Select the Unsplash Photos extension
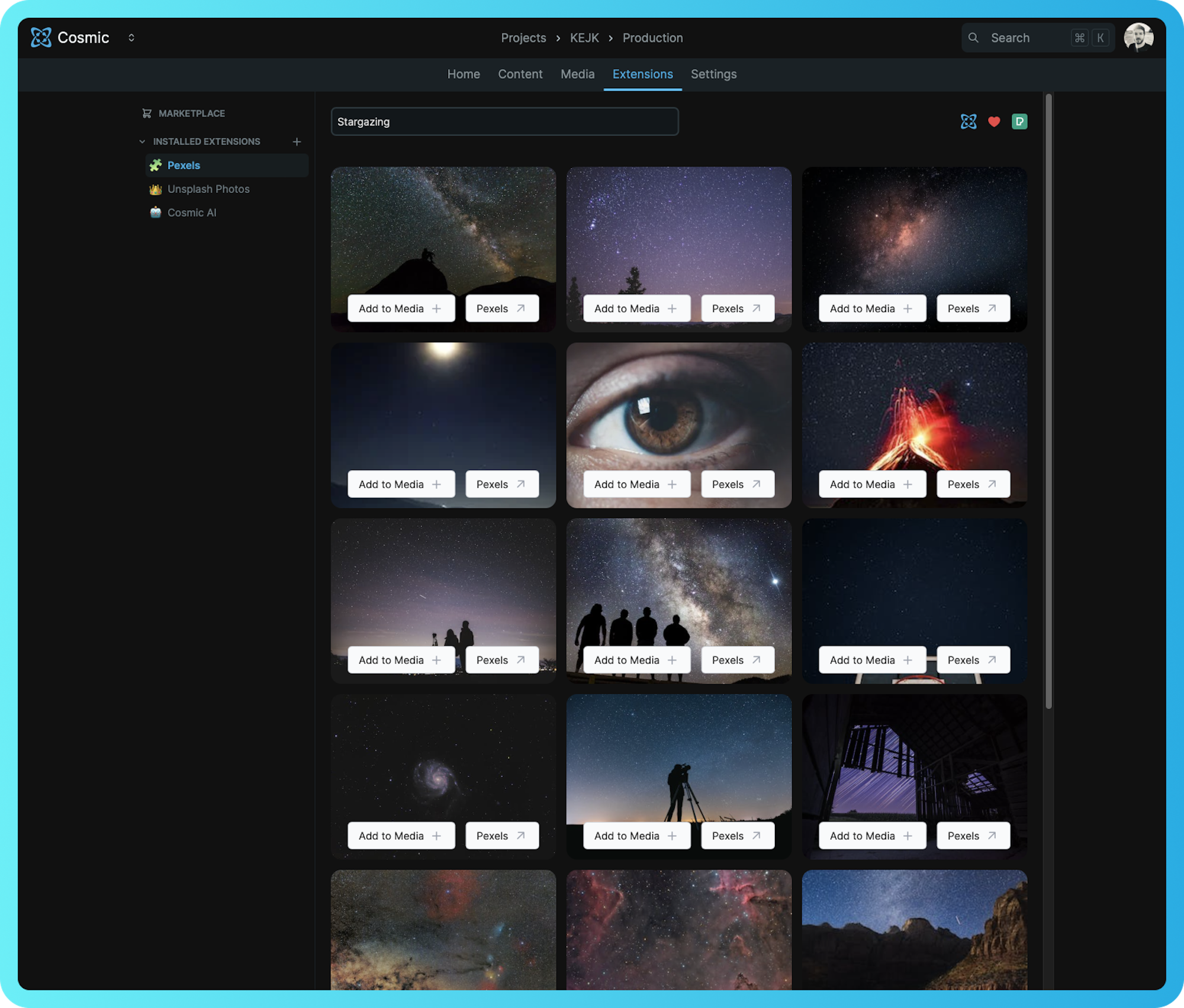 [x=208, y=189]
